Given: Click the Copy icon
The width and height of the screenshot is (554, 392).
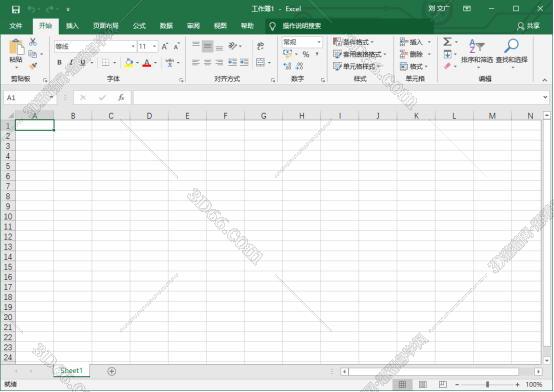Looking at the screenshot, I should [33, 54].
